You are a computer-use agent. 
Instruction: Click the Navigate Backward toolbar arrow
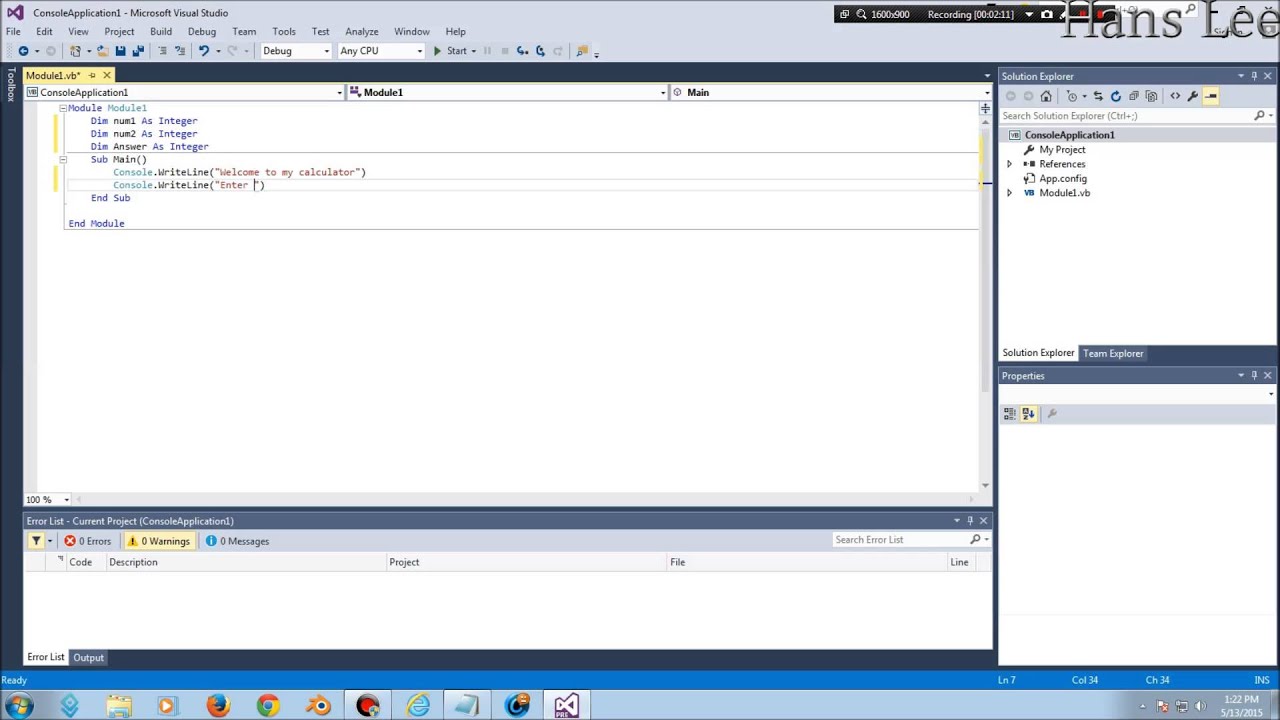click(23, 51)
